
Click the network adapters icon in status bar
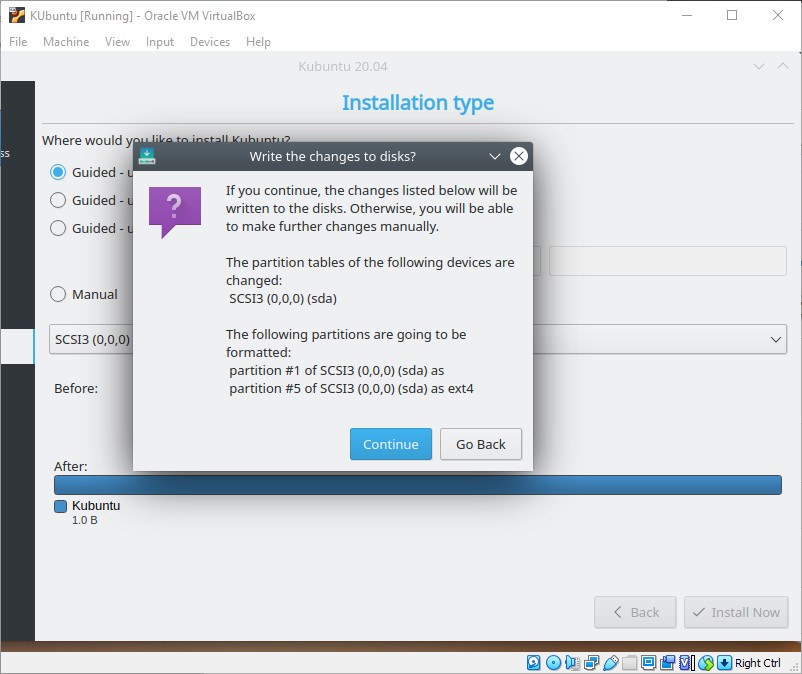(x=591, y=663)
